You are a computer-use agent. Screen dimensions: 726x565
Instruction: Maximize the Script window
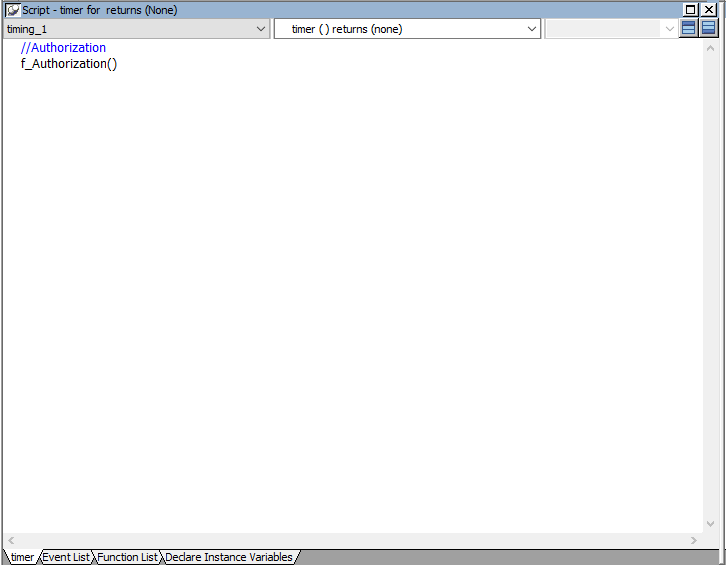(690, 10)
